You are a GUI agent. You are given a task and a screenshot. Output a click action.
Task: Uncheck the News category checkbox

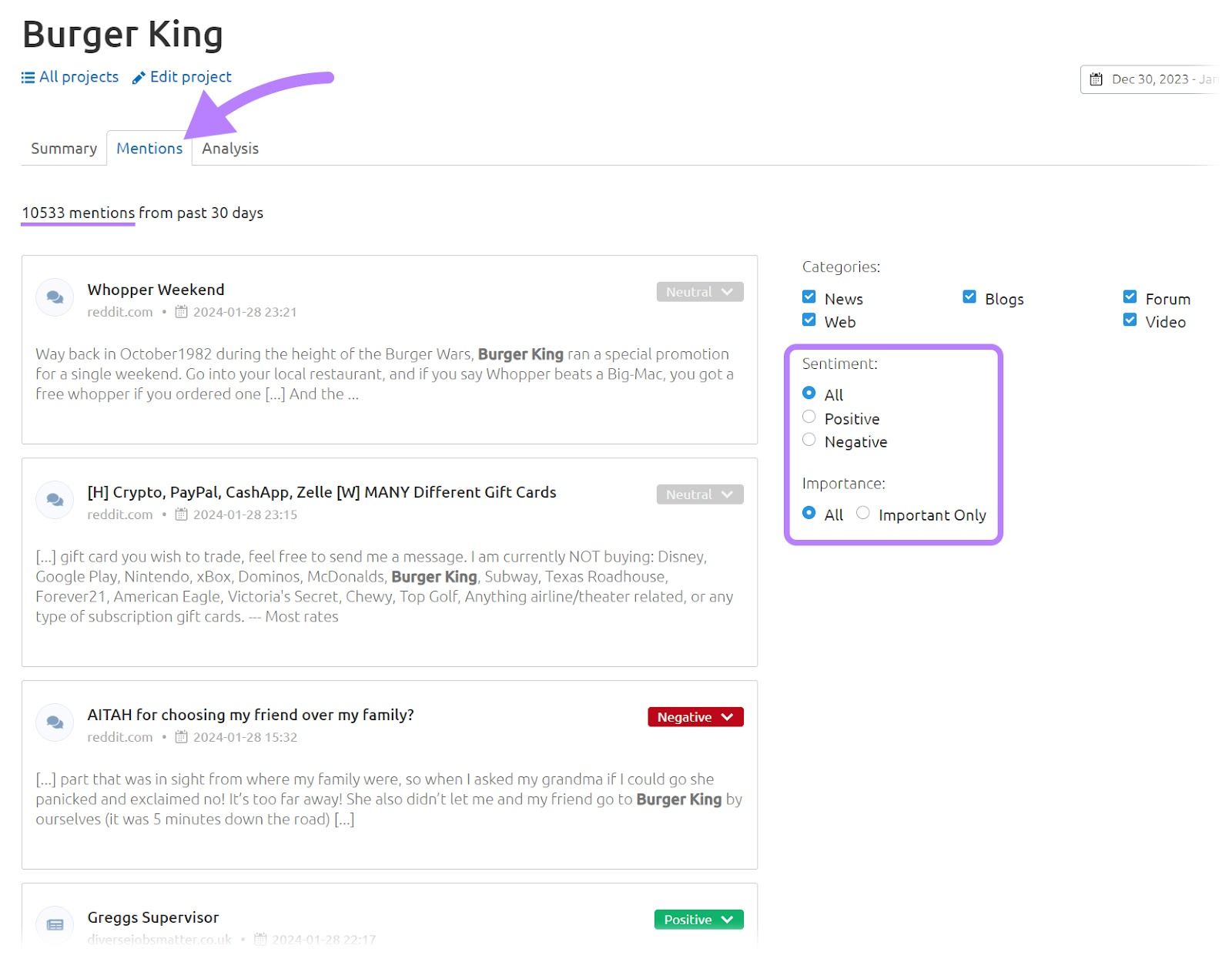pyautogui.click(x=808, y=296)
